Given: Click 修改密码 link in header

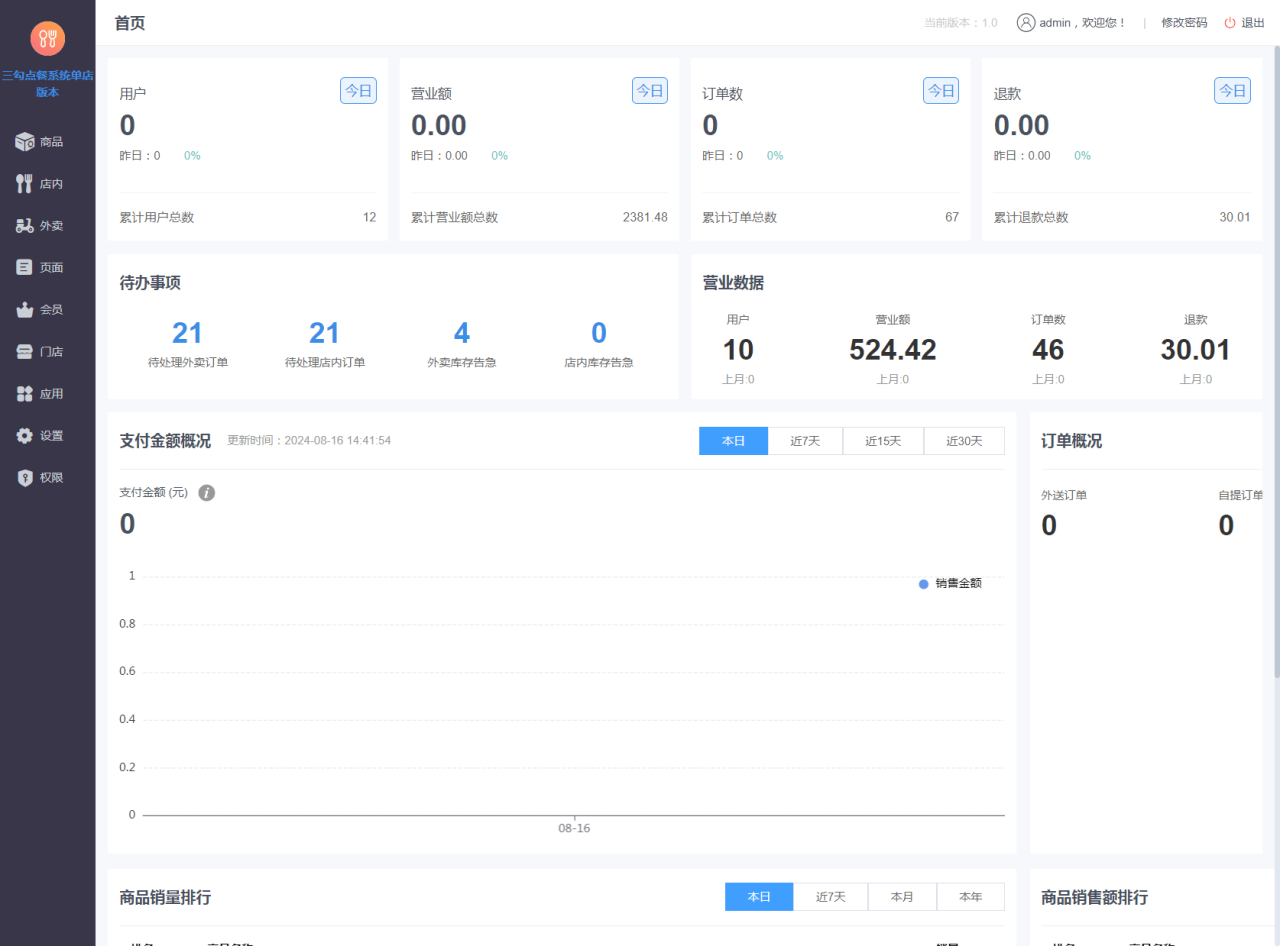Looking at the screenshot, I should coord(1184,23).
